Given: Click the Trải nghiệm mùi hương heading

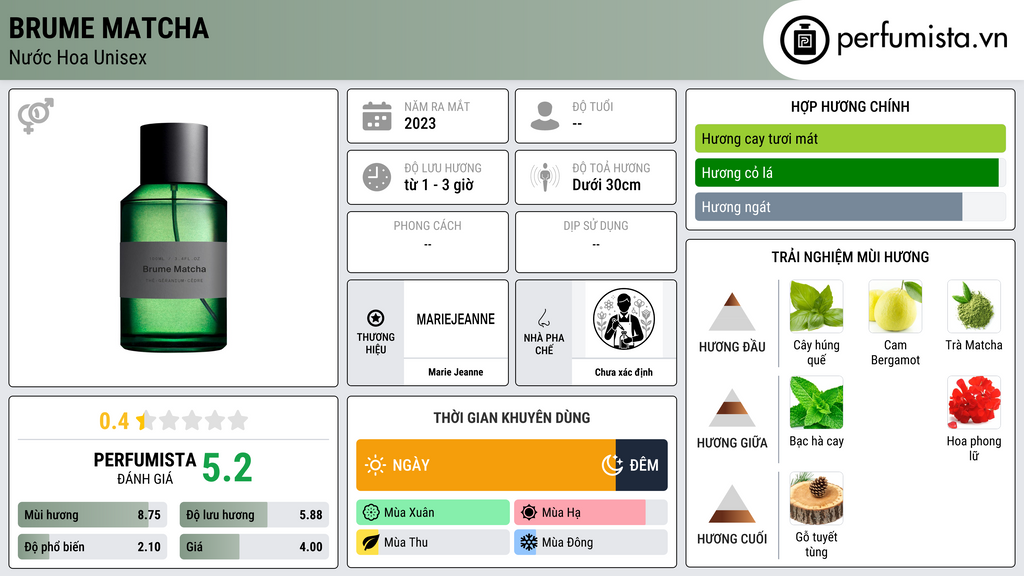Looking at the screenshot, I should [850, 257].
